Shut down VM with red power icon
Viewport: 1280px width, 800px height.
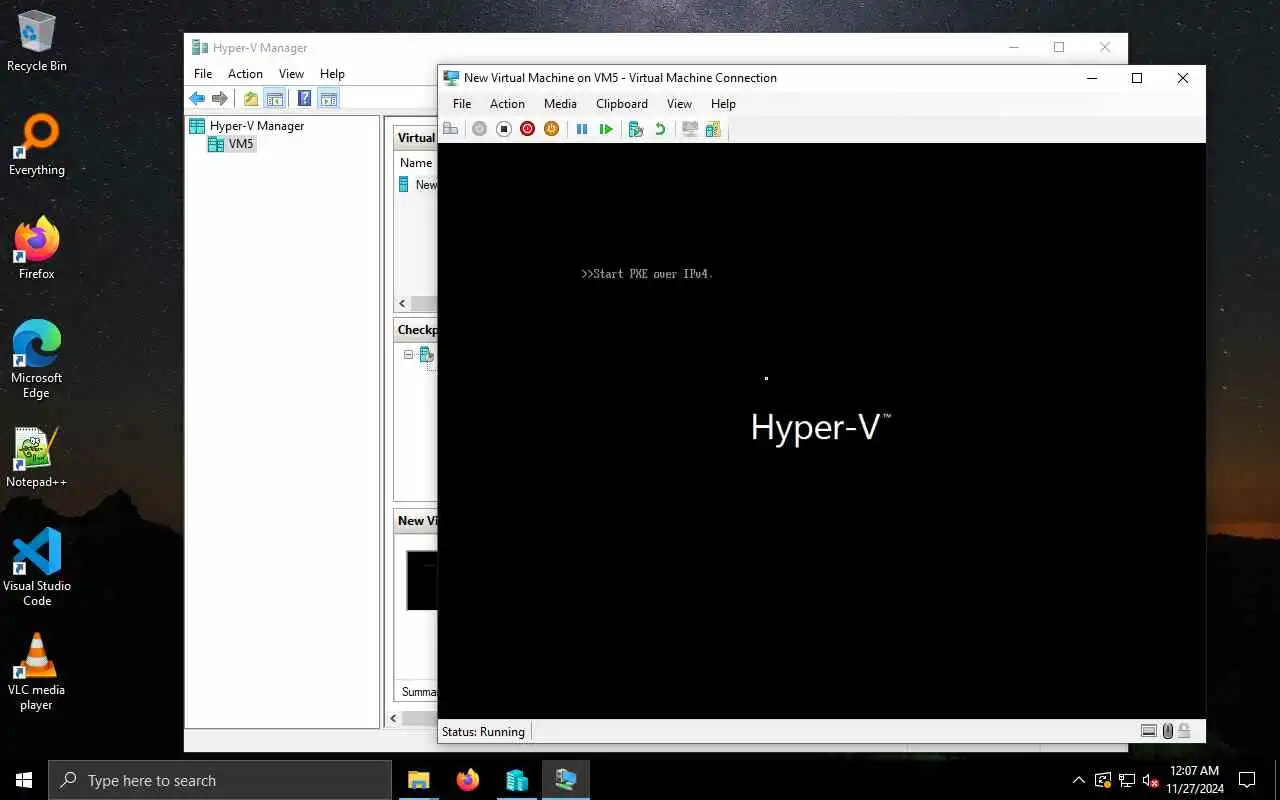tap(528, 129)
